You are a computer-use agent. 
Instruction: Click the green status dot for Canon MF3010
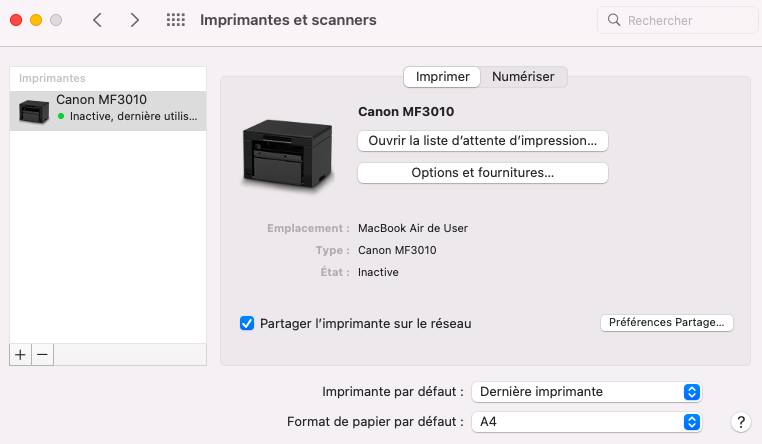tap(61, 116)
